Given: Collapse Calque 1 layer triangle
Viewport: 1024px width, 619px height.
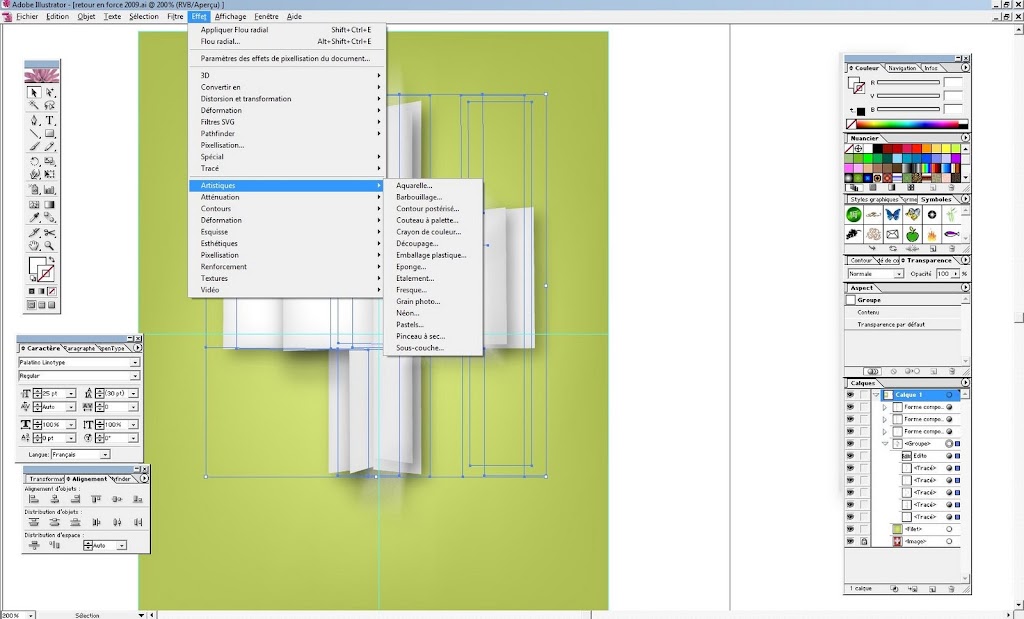Looking at the screenshot, I should [876, 395].
